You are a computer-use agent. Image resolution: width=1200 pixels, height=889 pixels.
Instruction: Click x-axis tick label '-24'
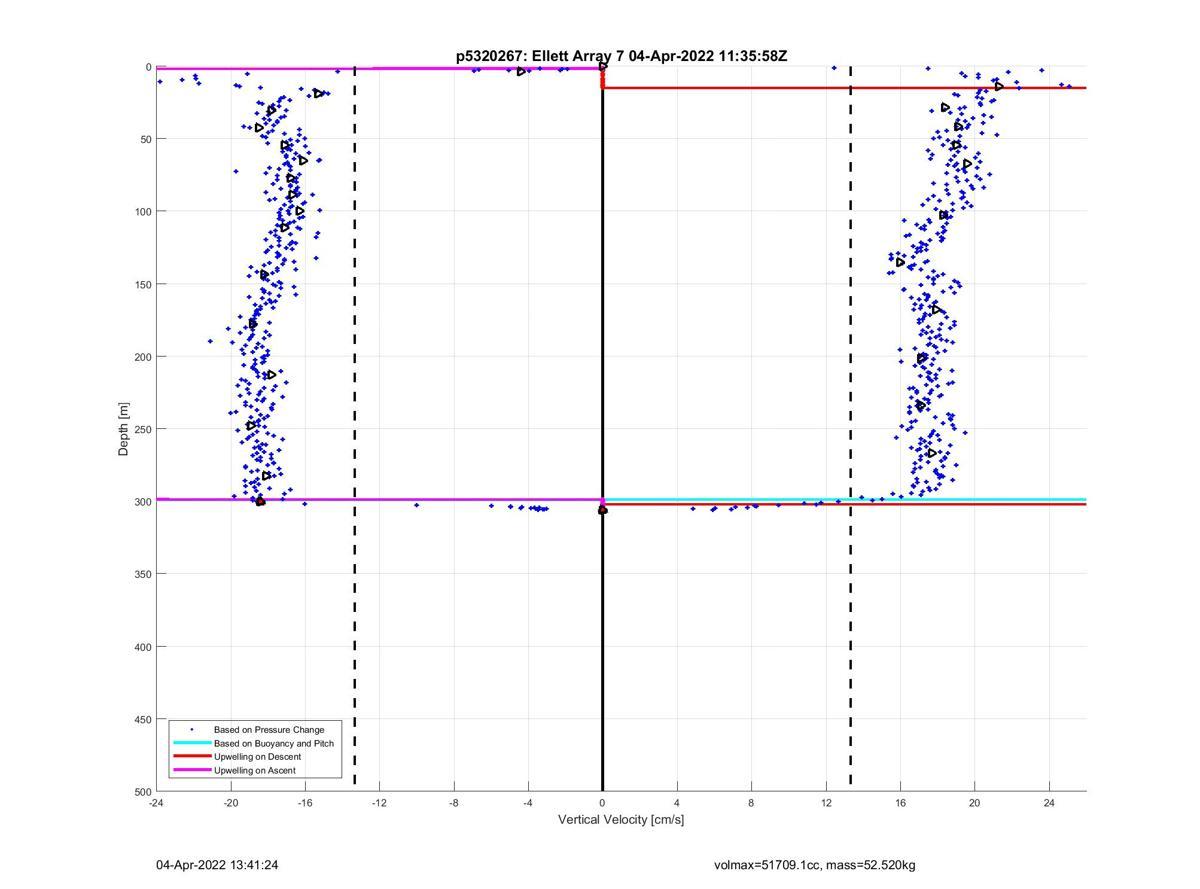click(x=156, y=803)
